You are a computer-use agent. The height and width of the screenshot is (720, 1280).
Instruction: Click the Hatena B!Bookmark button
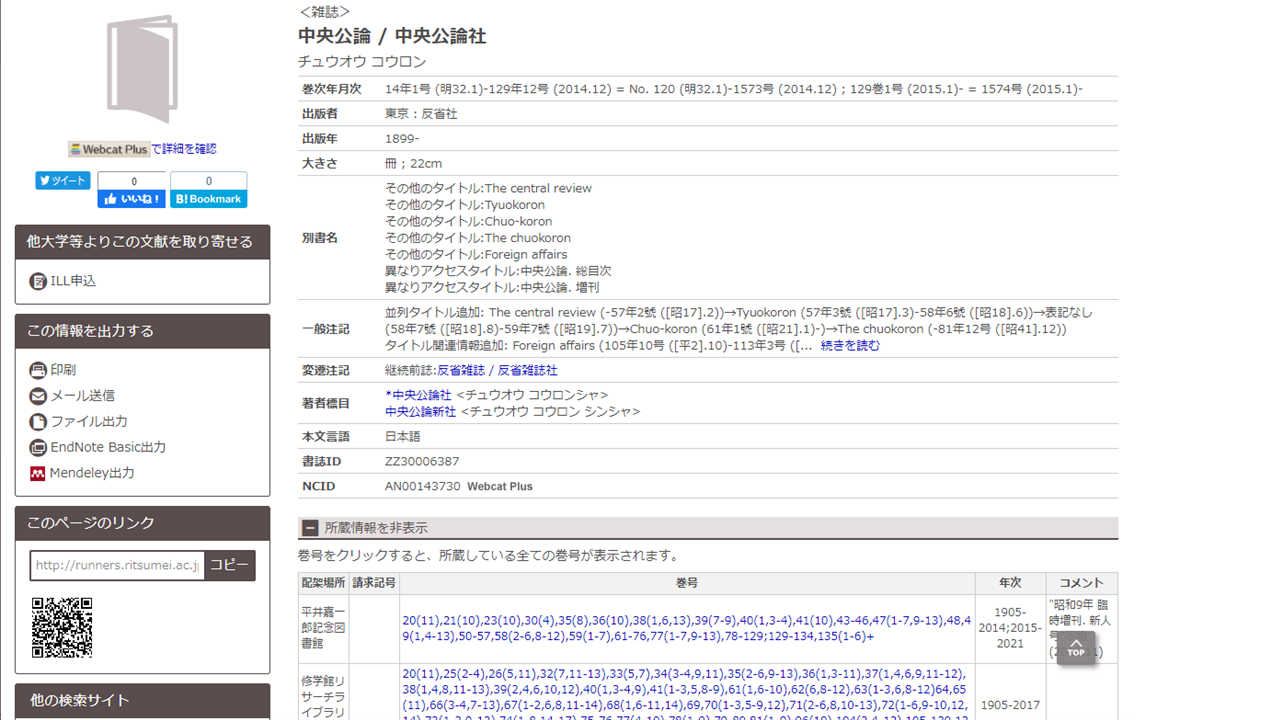(208, 199)
